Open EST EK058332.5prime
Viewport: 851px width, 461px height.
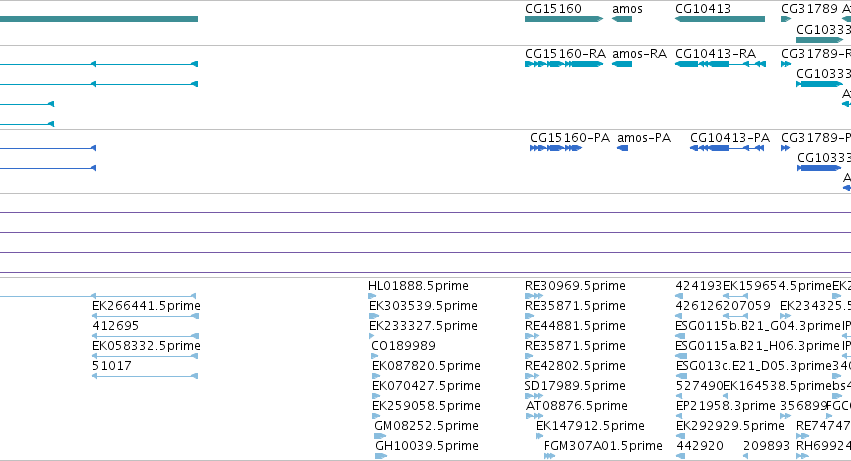146,346
